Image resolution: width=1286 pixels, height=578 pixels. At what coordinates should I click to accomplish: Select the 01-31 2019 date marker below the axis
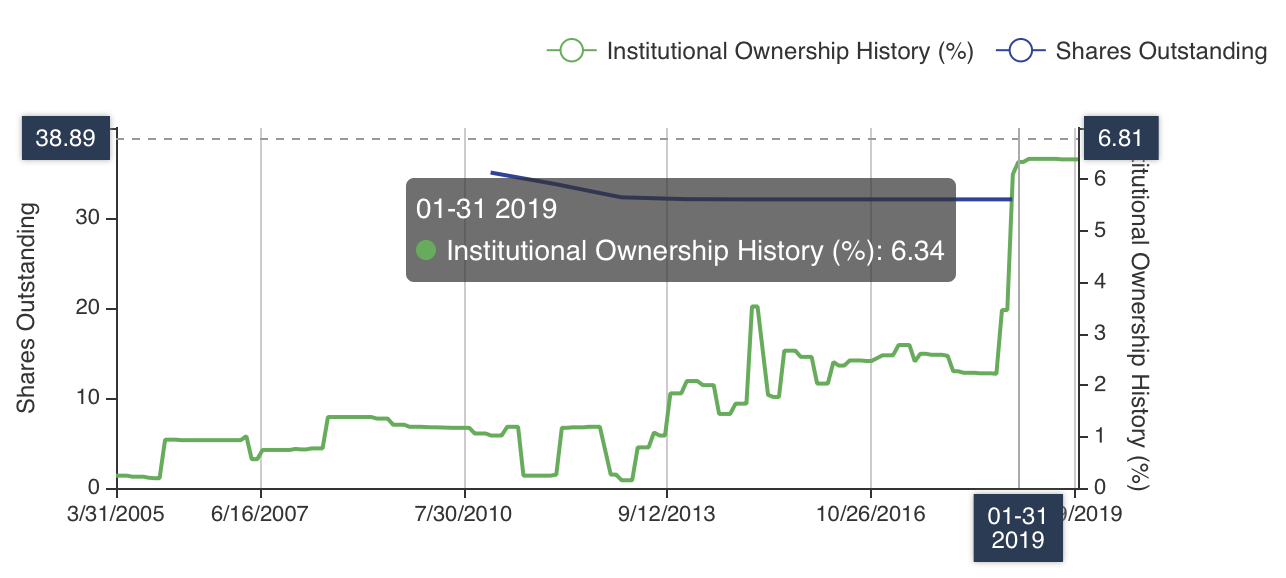click(1017, 528)
